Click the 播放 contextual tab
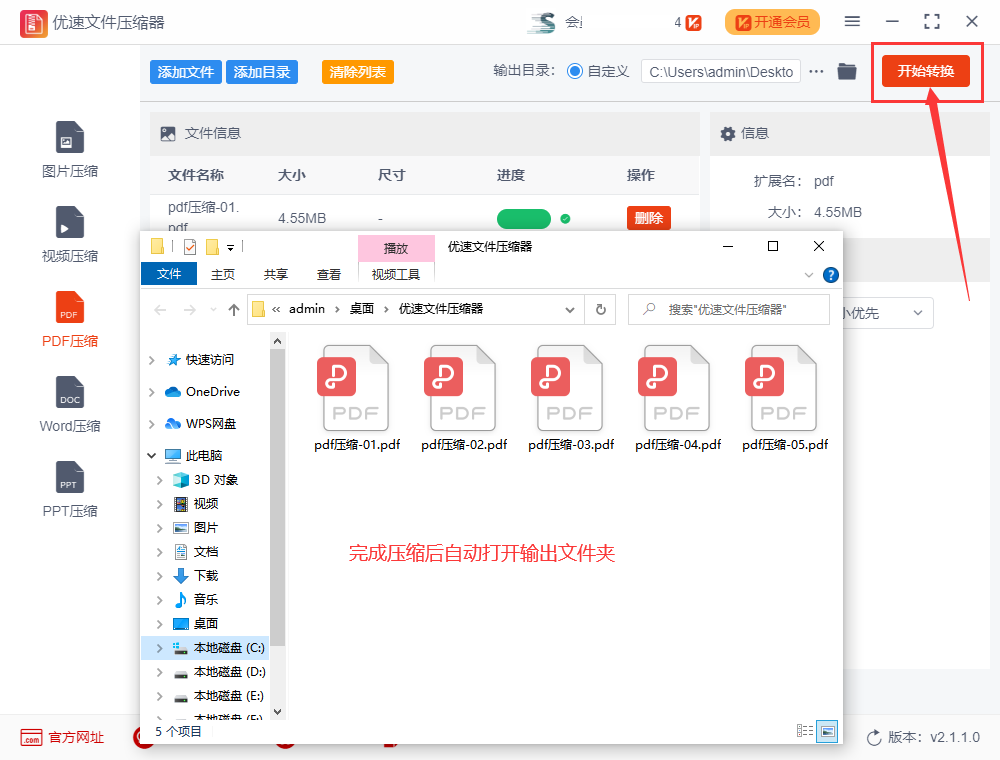 [x=396, y=248]
